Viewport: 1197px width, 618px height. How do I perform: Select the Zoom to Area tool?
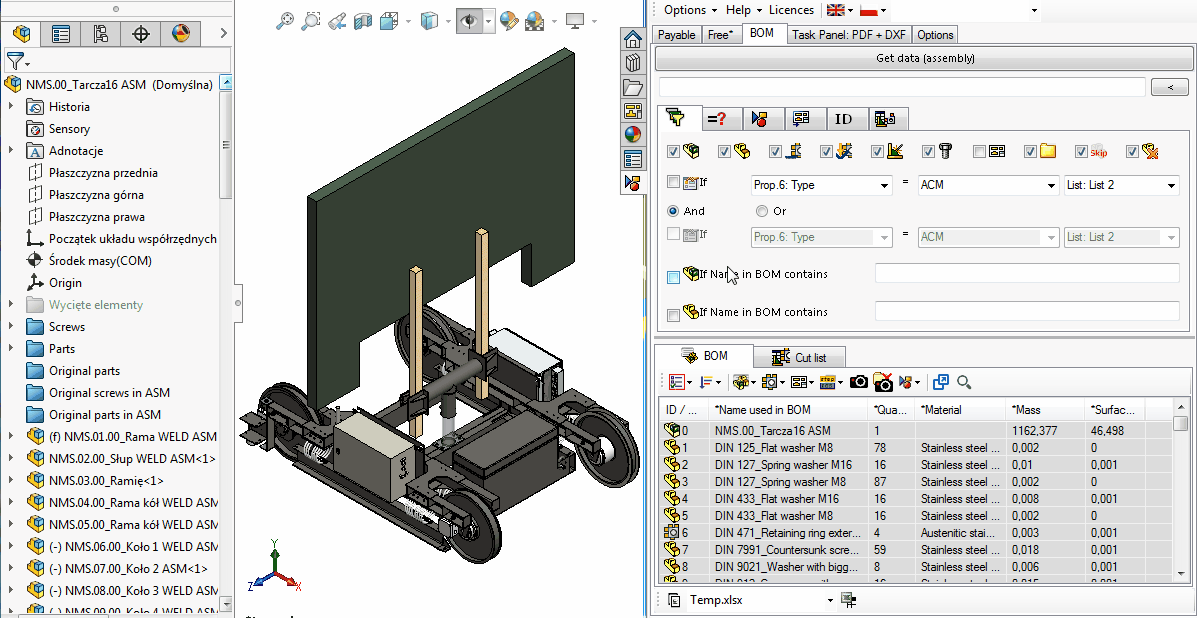[x=311, y=21]
